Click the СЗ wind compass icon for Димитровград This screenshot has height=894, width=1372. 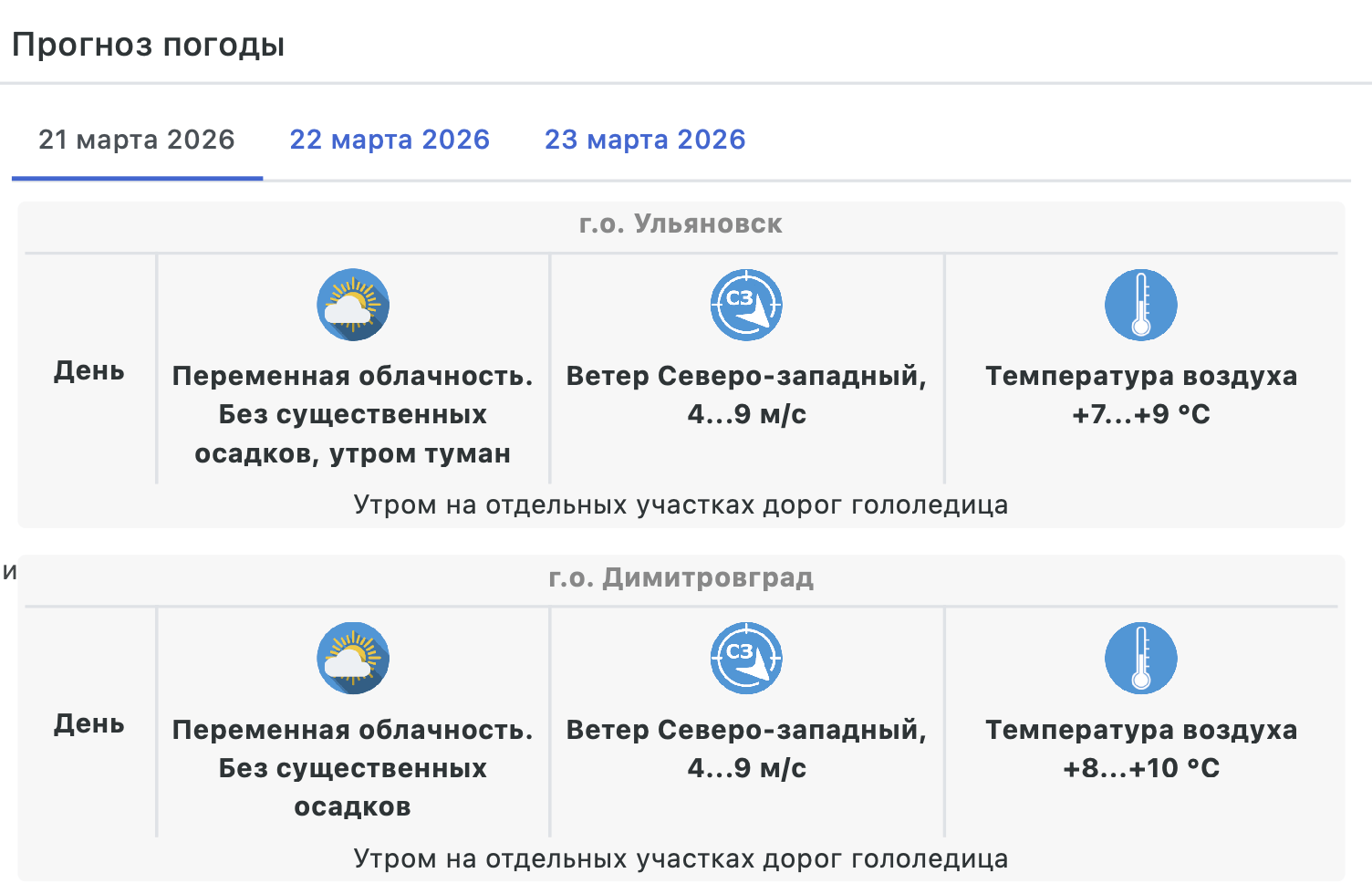click(x=746, y=658)
